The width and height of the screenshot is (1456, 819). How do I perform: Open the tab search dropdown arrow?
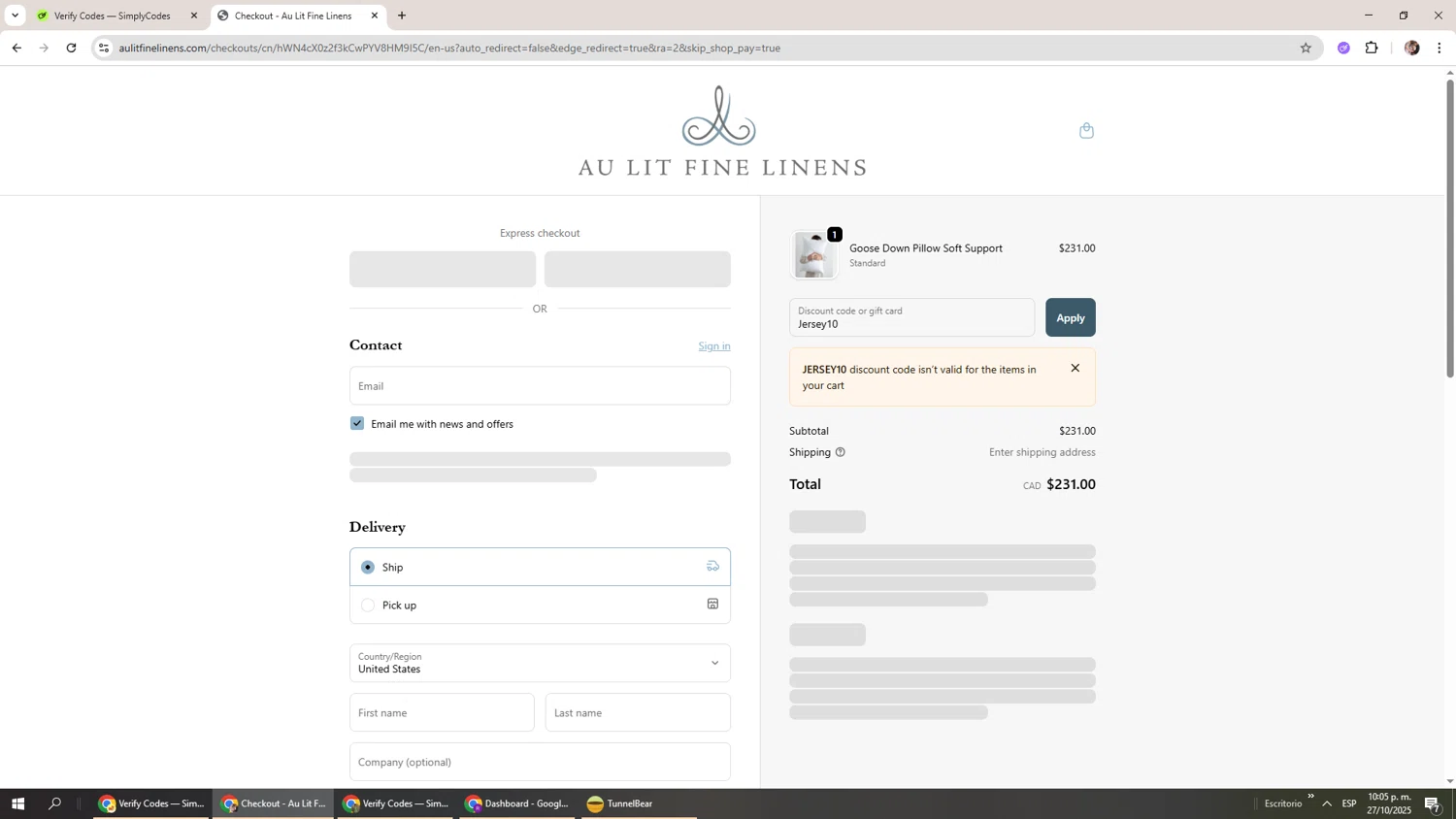(15, 16)
